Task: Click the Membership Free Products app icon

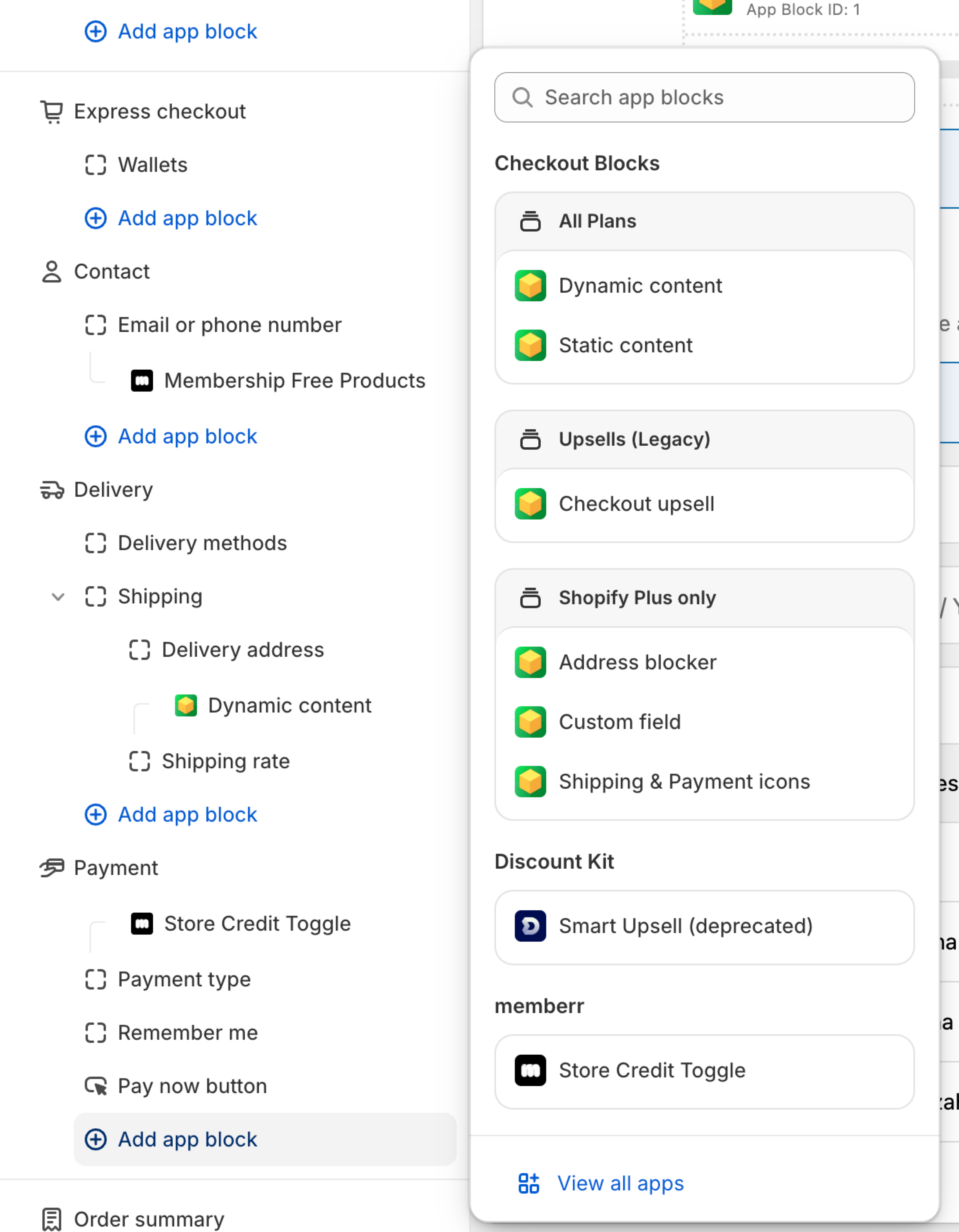Action: 142,381
